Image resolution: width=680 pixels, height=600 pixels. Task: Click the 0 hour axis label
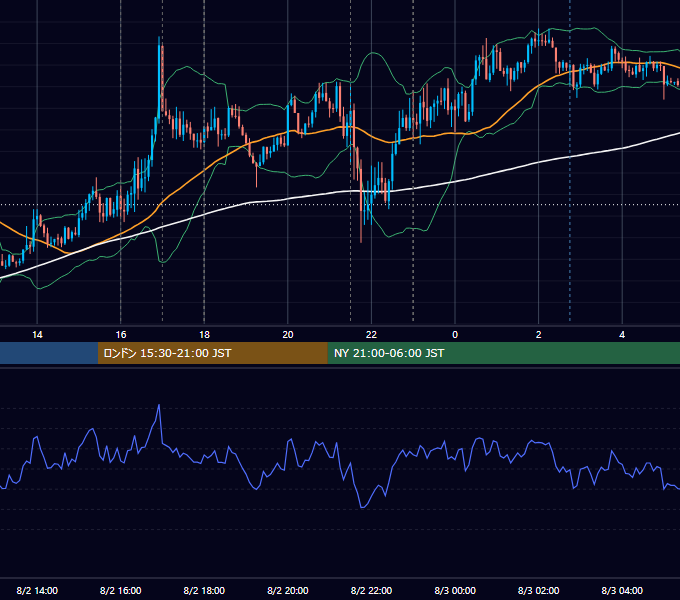(455, 335)
